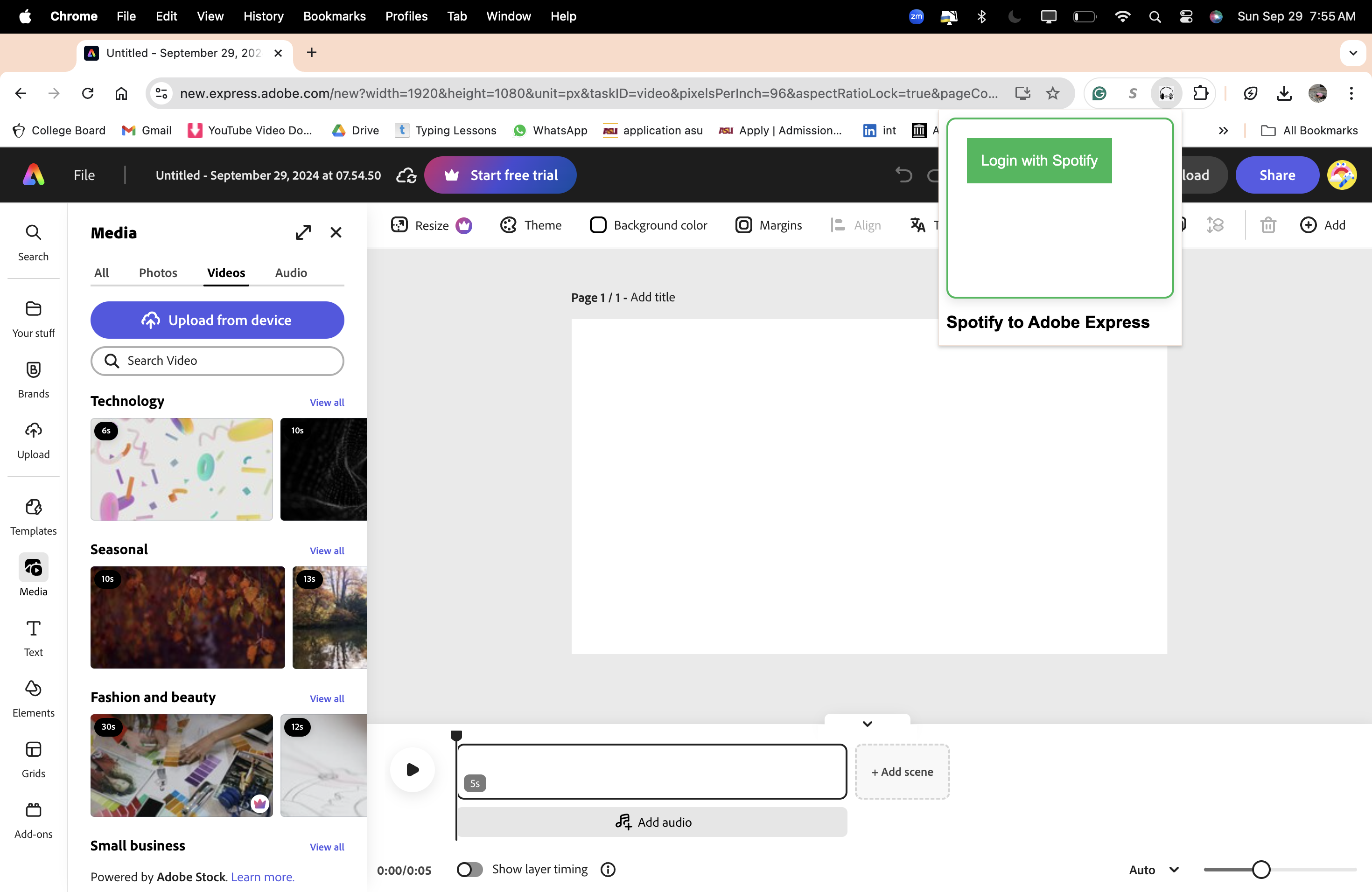Image resolution: width=1372 pixels, height=892 pixels.
Task: Open the Auto zoom dropdown
Action: [1154, 870]
